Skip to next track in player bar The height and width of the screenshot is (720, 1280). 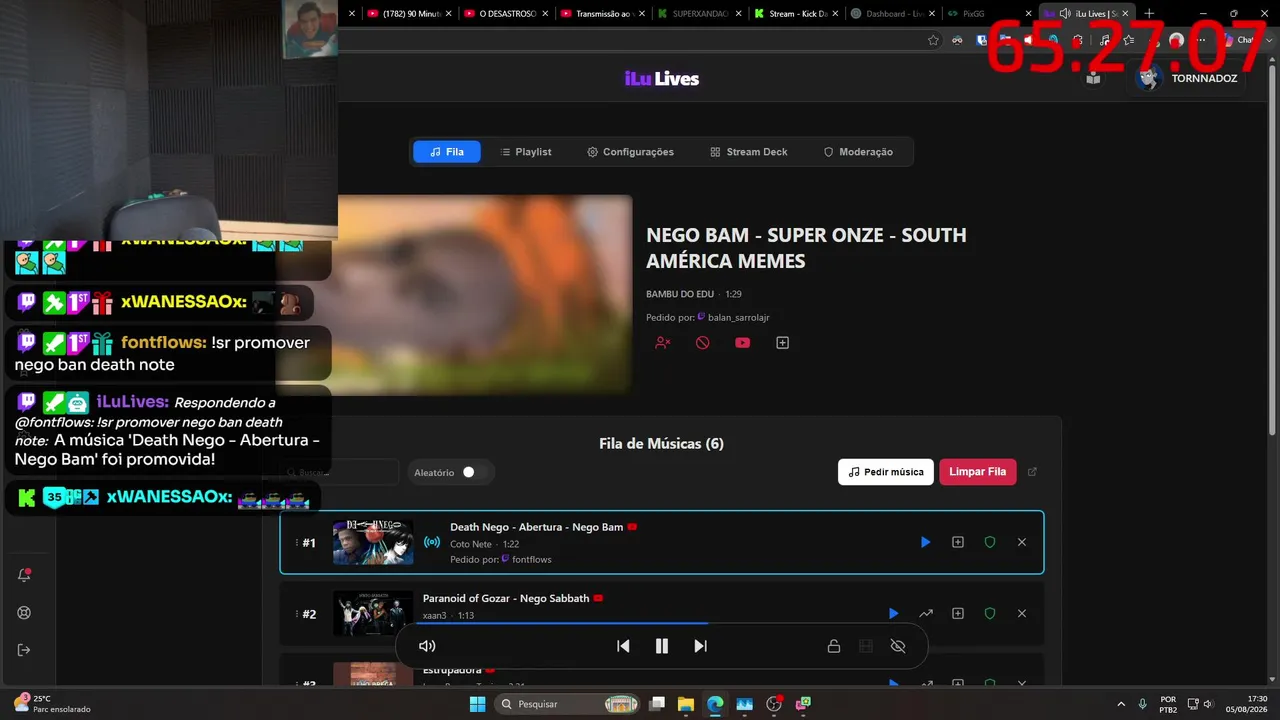point(700,646)
